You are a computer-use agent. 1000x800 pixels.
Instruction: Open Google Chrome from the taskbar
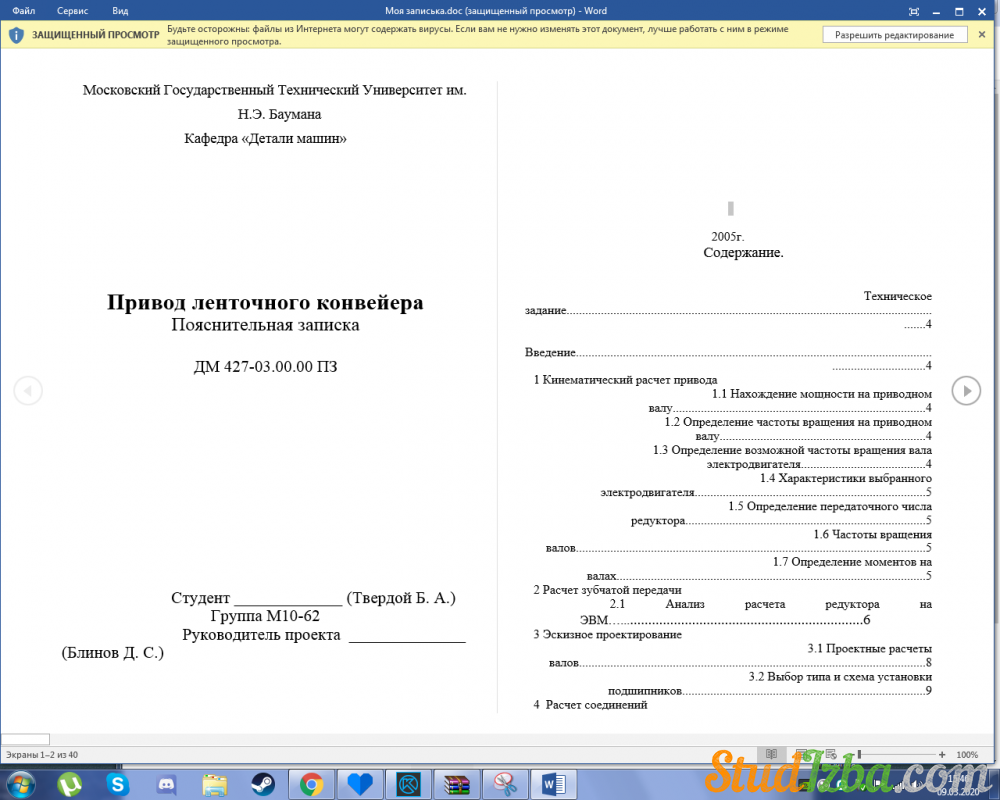coord(311,784)
